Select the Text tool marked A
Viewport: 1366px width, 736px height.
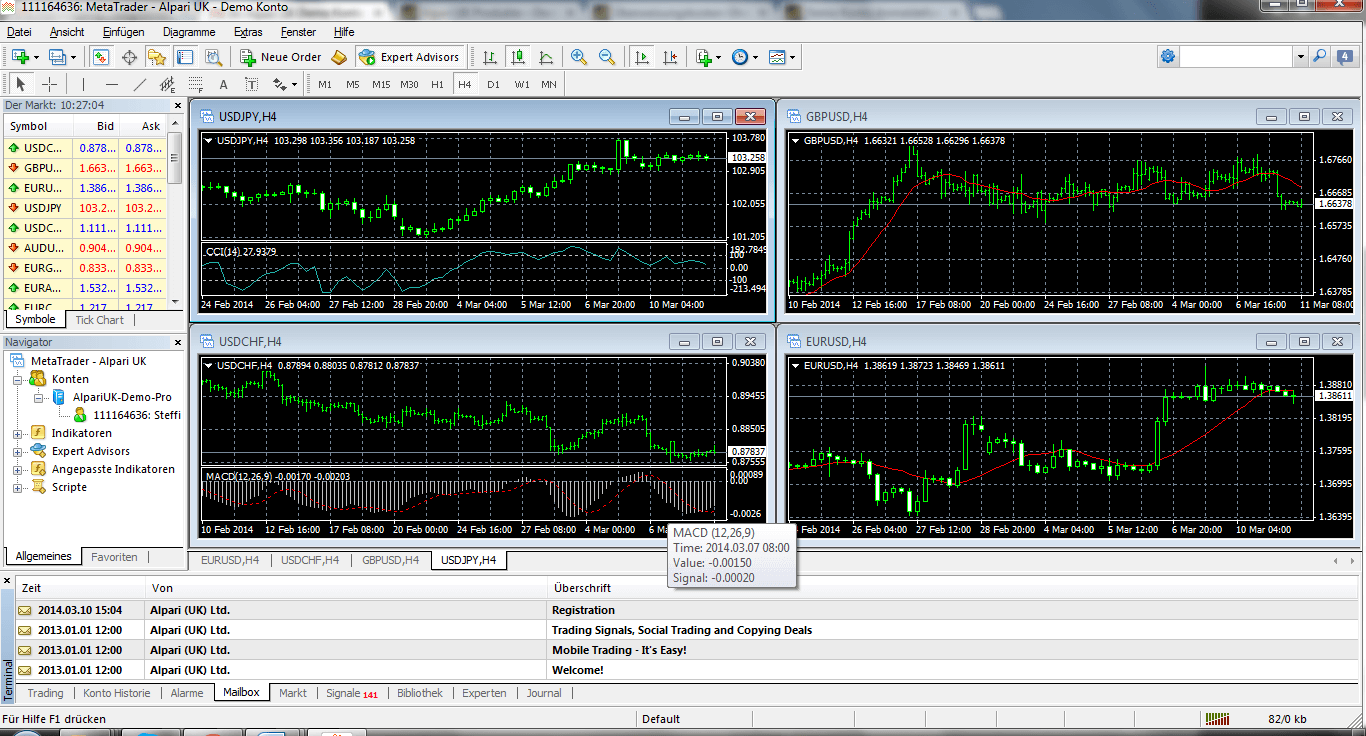pos(224,84)
